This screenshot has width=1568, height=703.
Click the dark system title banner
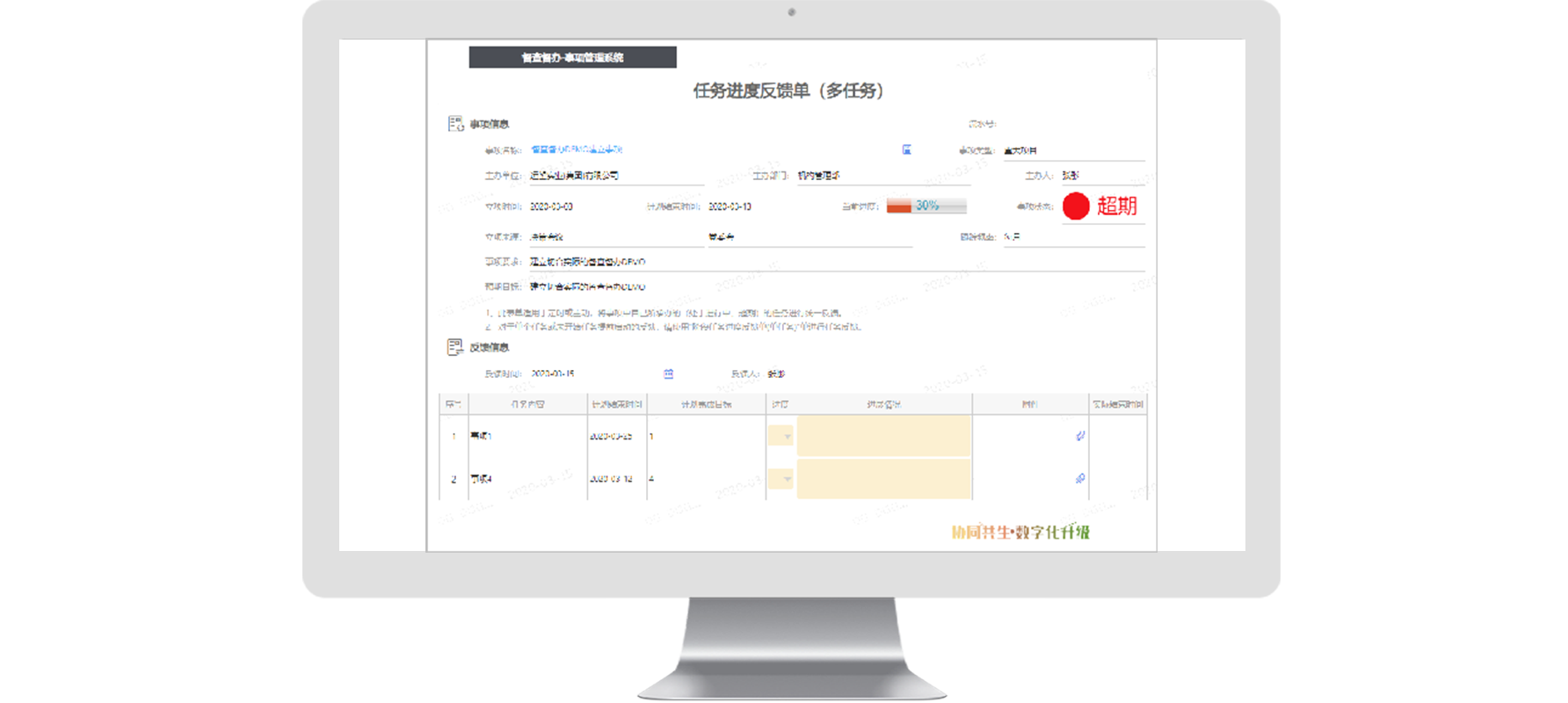point(572,57)
